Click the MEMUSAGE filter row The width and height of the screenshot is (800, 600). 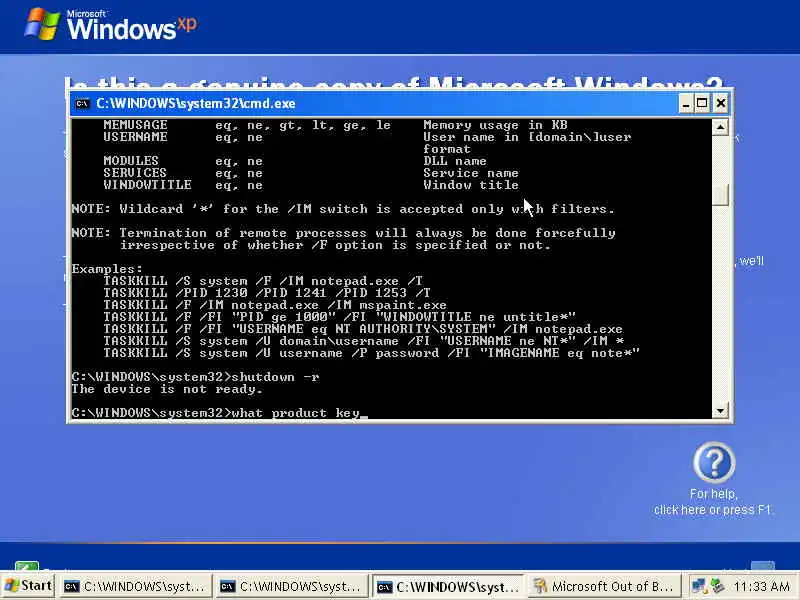(x=335, y=125)
